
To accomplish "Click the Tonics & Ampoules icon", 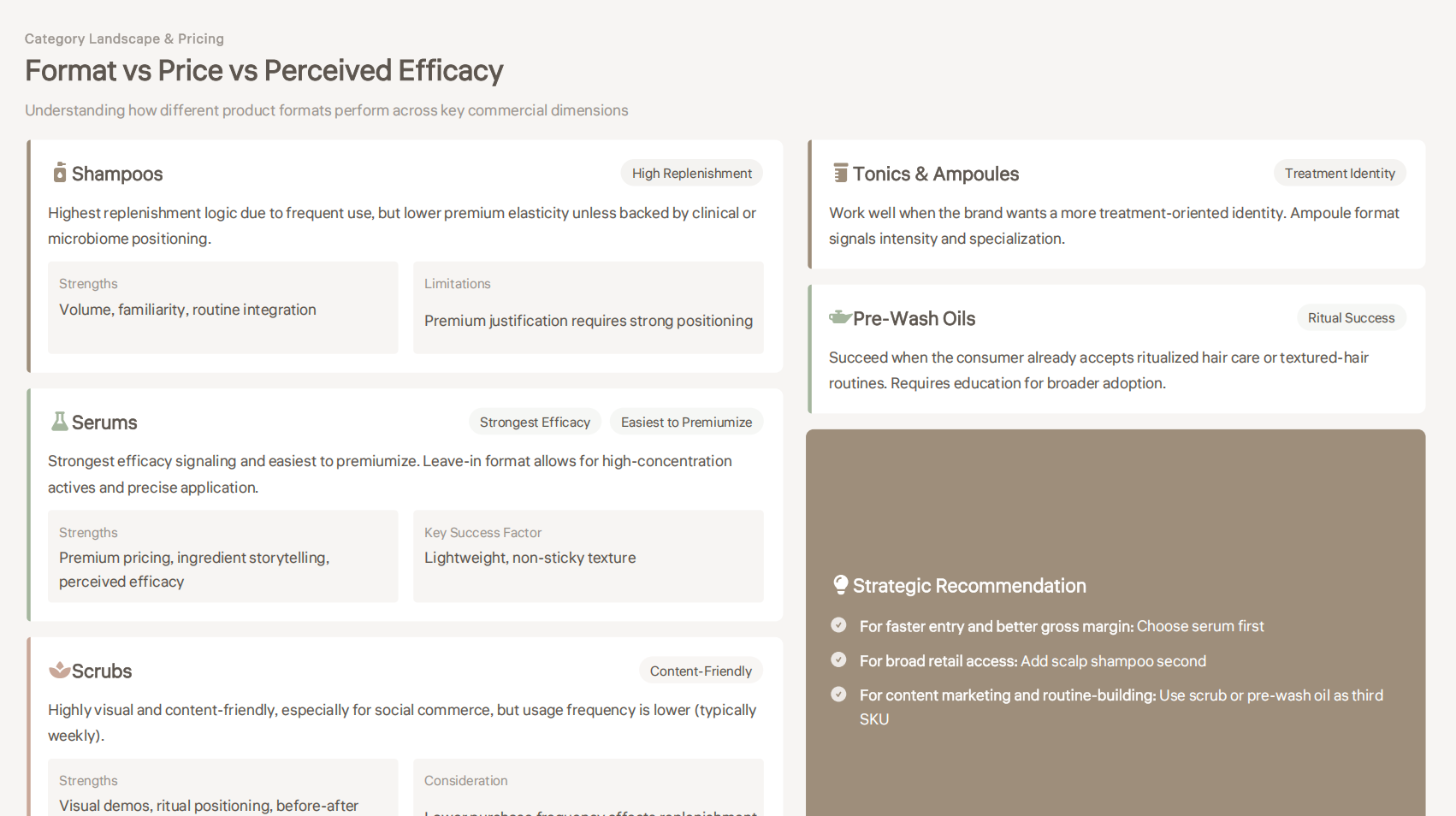I will (840, 173).
